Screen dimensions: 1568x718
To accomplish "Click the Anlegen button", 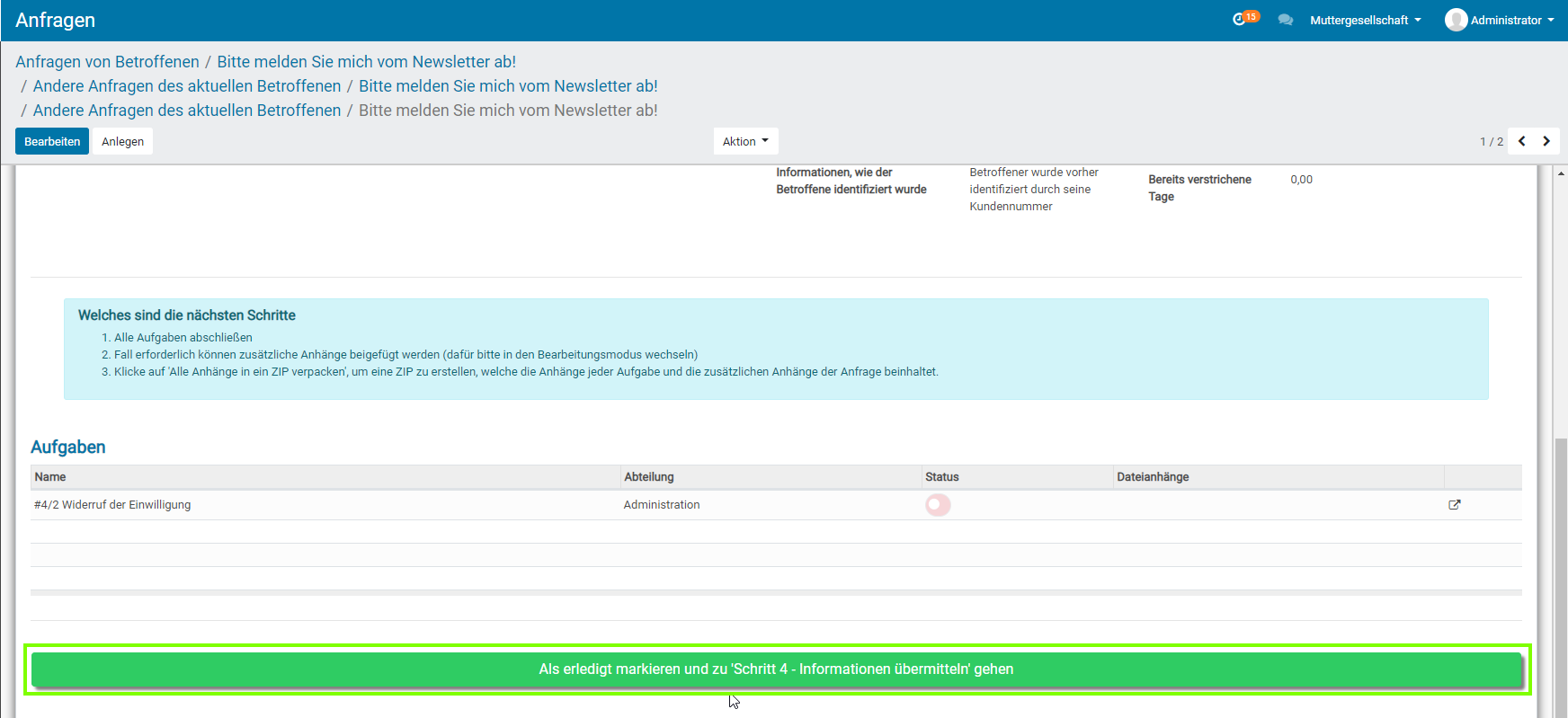I will click(122, 141).
